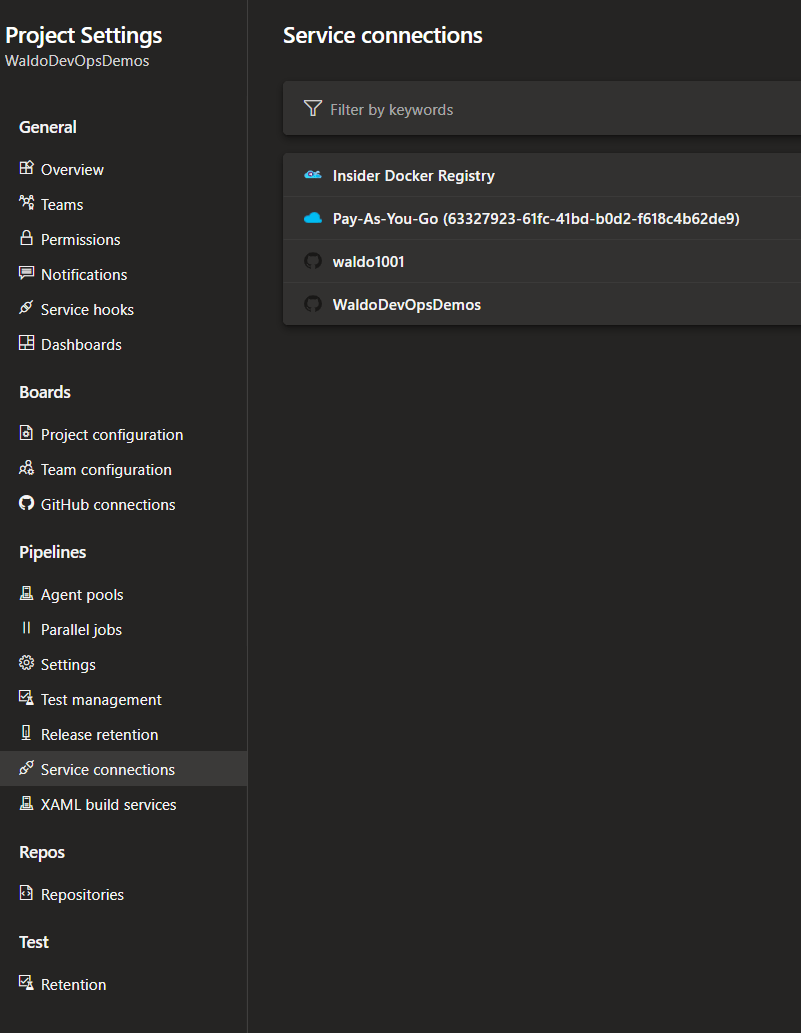Click the WaldoDevOpsDemos project name under Project Settings
Viewport: 801px width, 1033px height.
[x=77, y=61]
